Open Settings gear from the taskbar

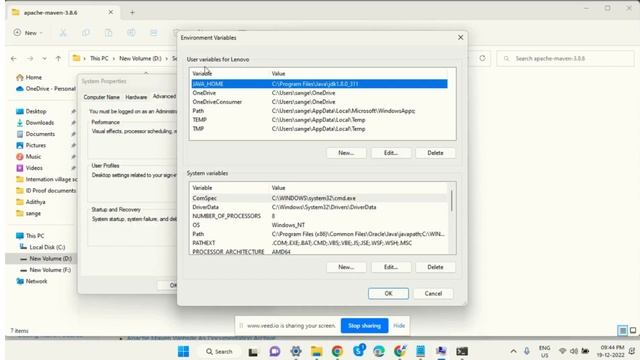tap(296, 351)
